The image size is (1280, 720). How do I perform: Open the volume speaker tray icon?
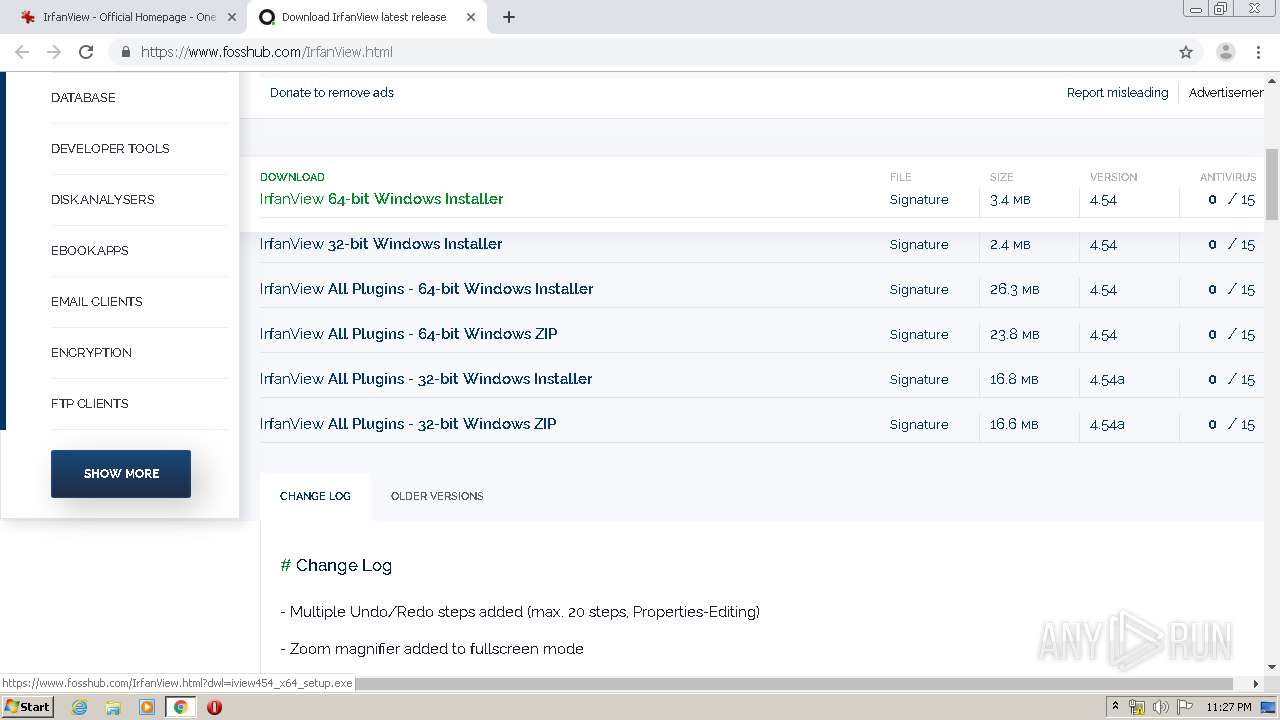(x=1161, y=707)
